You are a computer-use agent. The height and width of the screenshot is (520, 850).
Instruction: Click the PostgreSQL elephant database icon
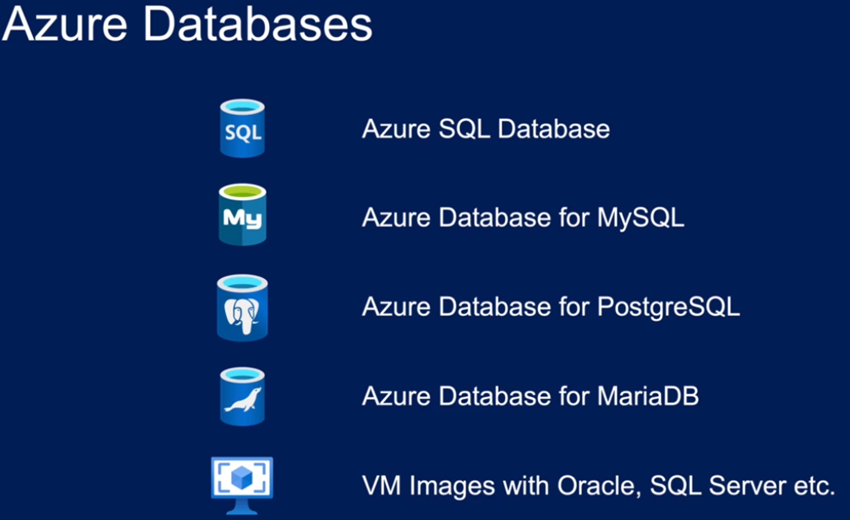click(242, 307)
